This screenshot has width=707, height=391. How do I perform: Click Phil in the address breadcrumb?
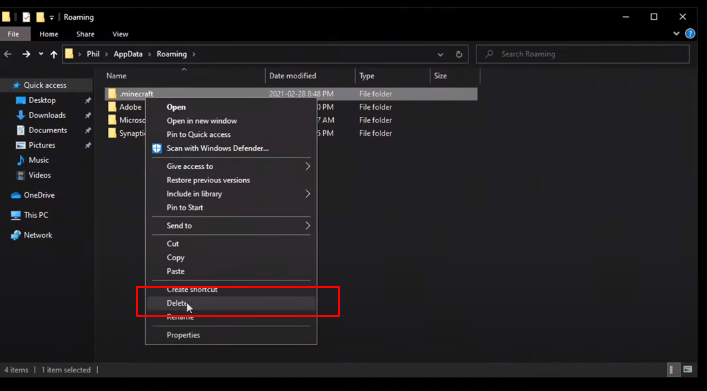93,54
